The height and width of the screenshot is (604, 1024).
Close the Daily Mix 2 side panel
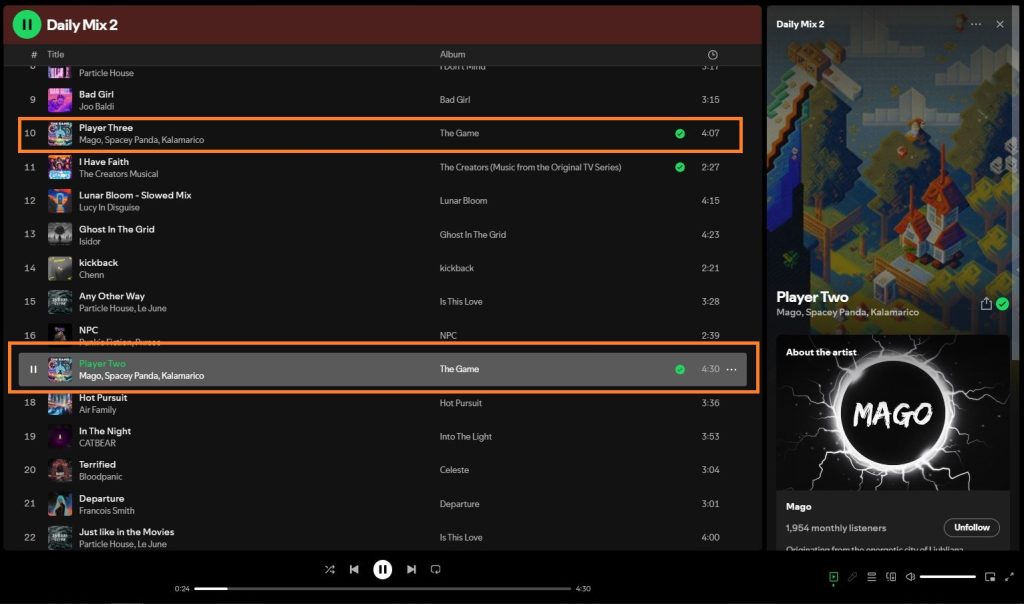point(1000,24)
